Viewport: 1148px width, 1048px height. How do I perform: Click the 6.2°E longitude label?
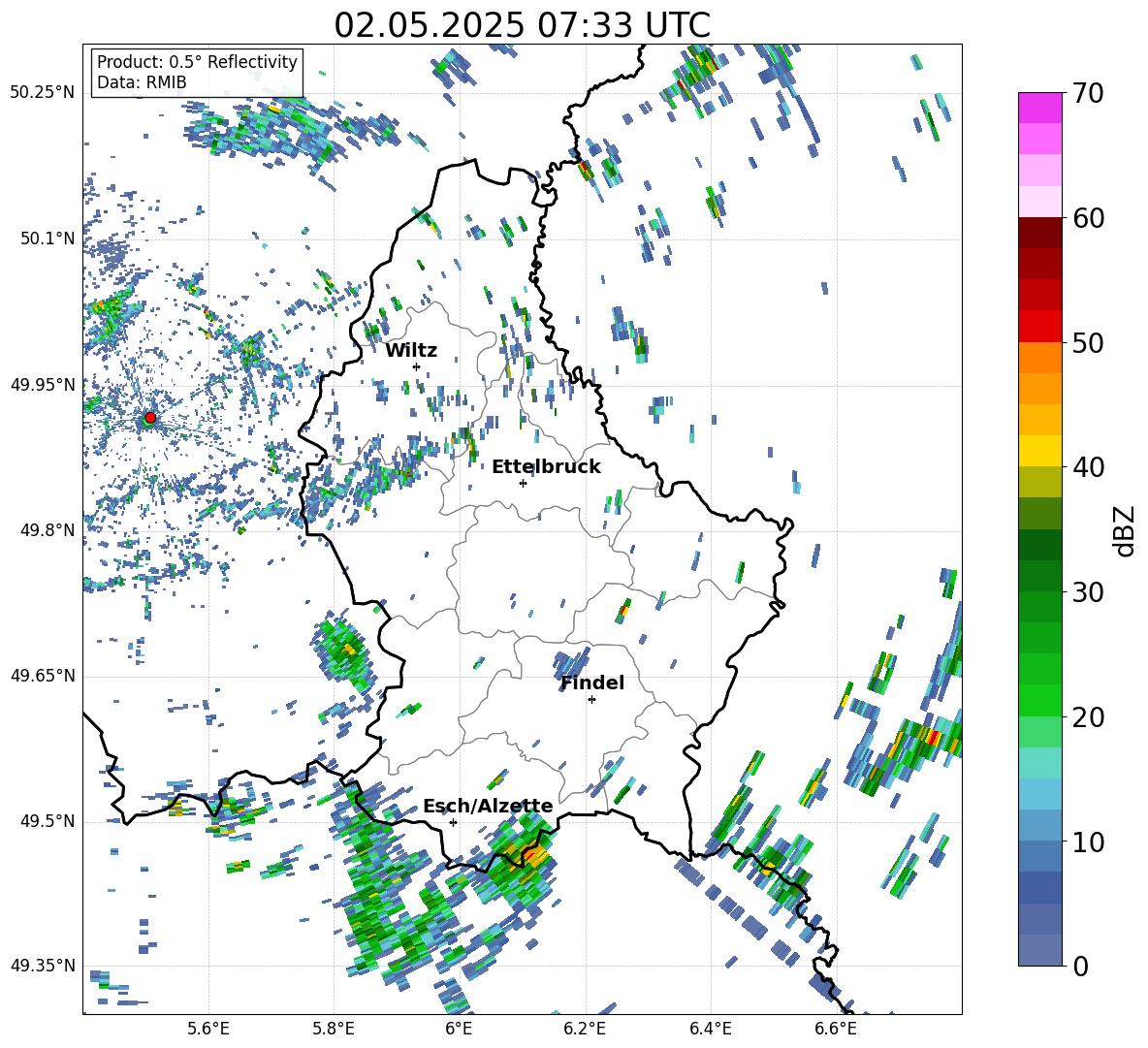585,1029
